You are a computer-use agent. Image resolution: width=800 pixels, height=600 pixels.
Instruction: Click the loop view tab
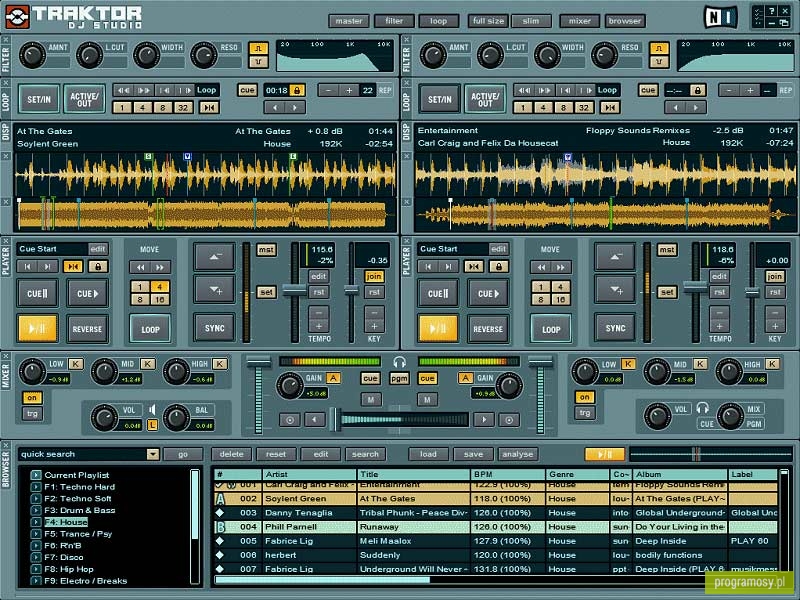tap(438, 21)
